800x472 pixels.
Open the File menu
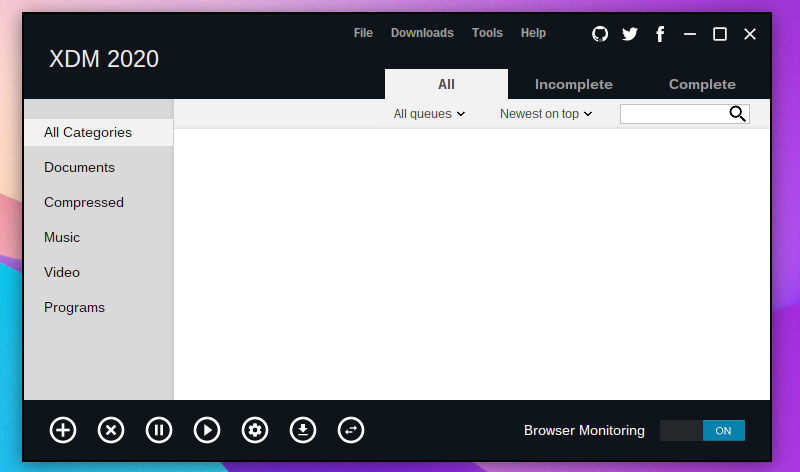click(363, 33)
